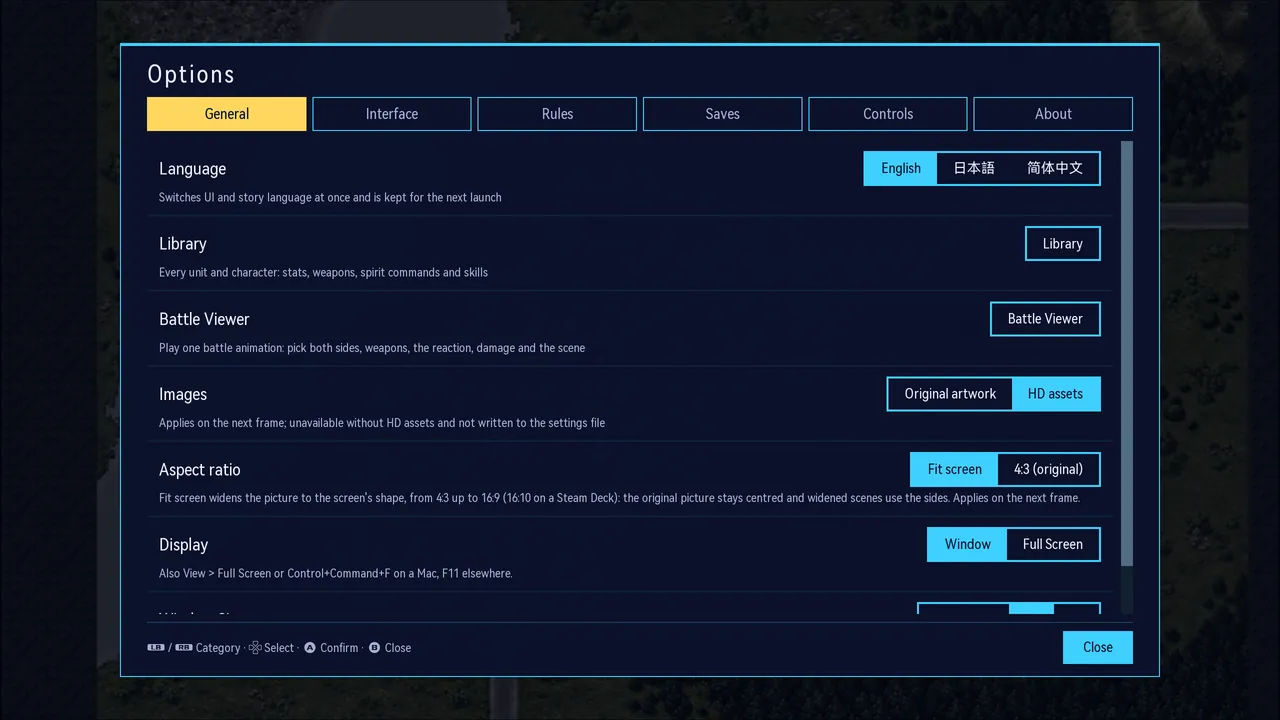The image size is (1280, 720).
Task: Switch to the Interface tab
Action: pyautogui.click(x=392, y=114)
